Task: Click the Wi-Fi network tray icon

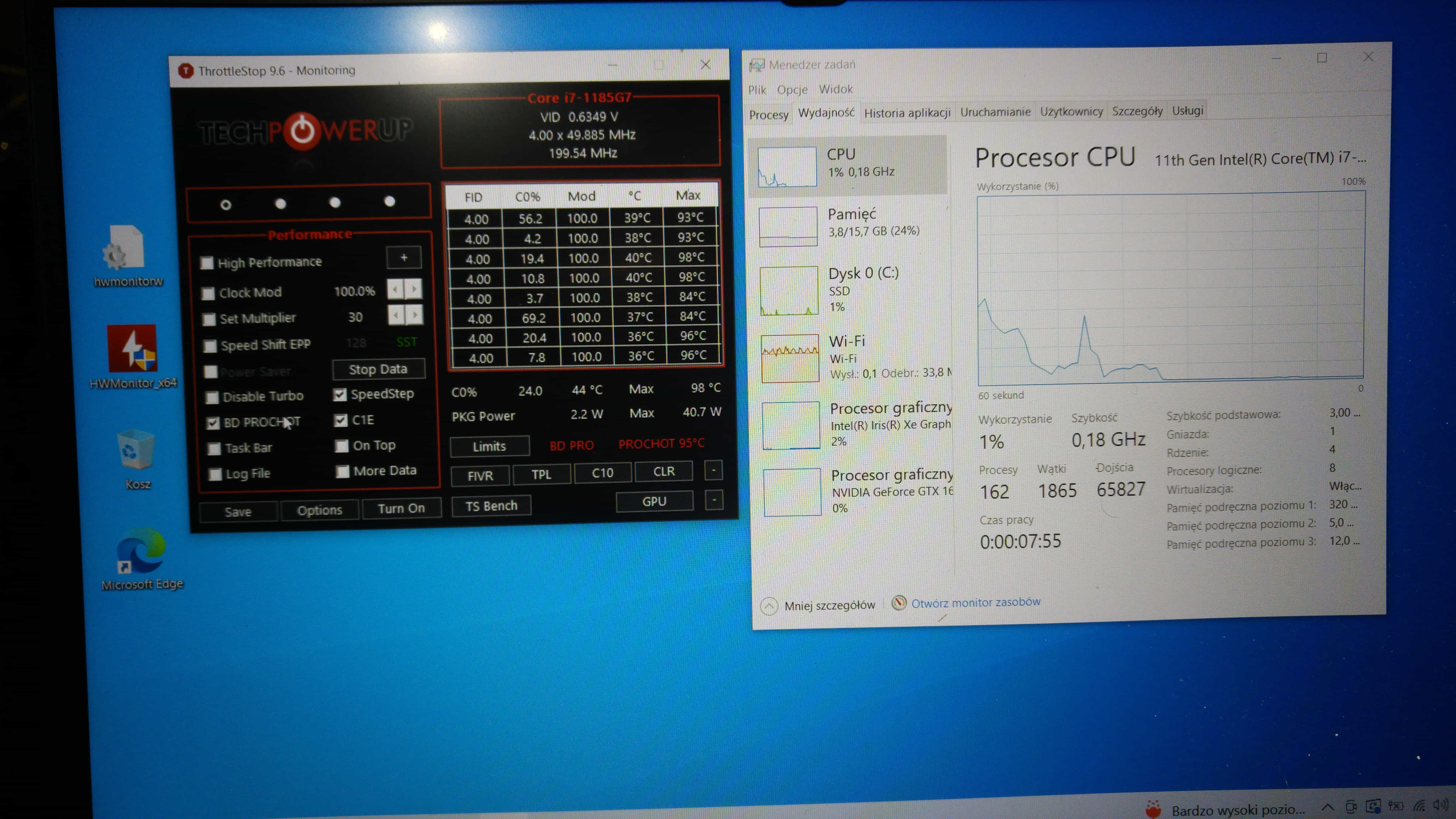Action: pyautogui.click(x=1419, y=806)
